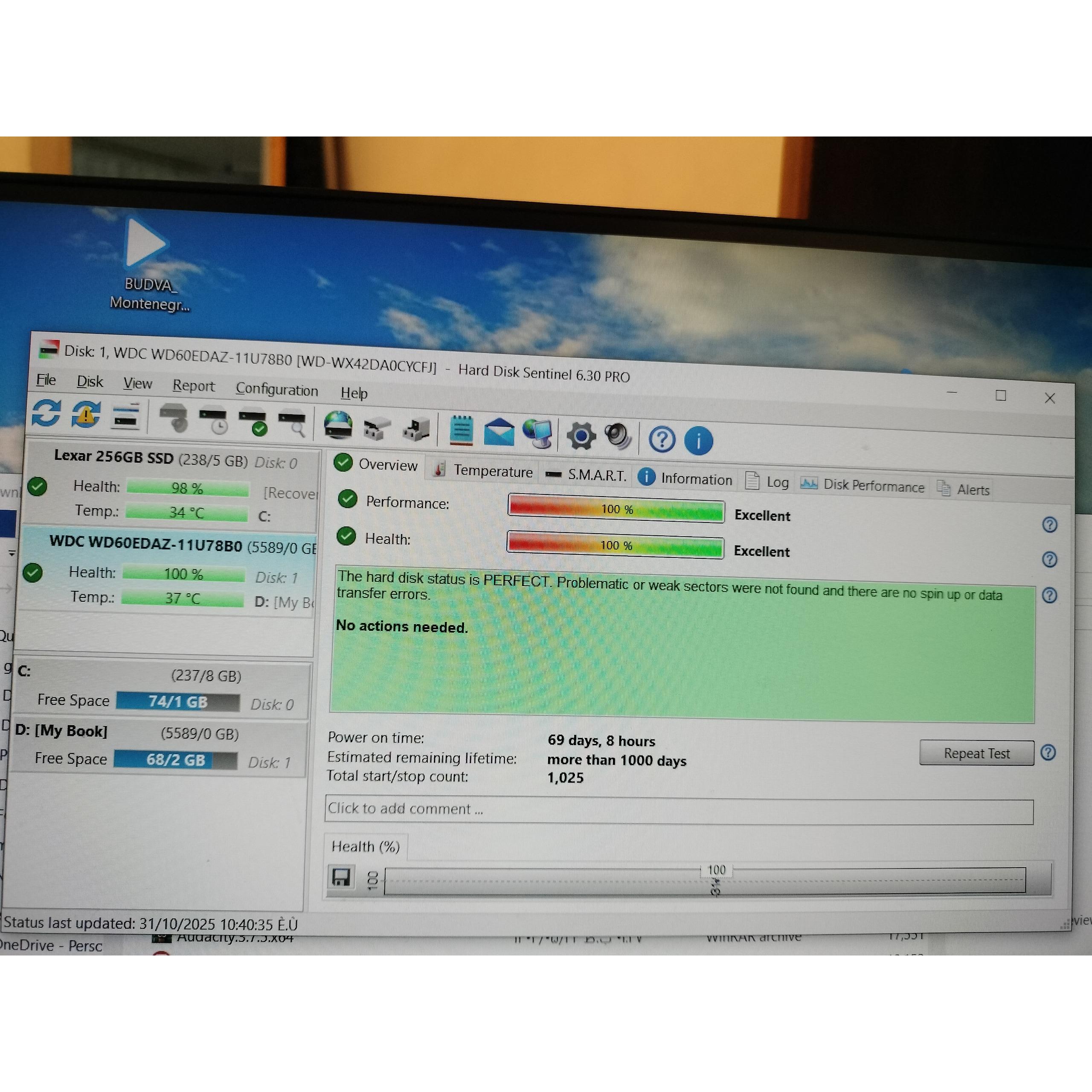Viewport: 1092px width, 1092px height.
Task: Click the question mark next to Repeat Test
Action: [x=1048, y=753]
